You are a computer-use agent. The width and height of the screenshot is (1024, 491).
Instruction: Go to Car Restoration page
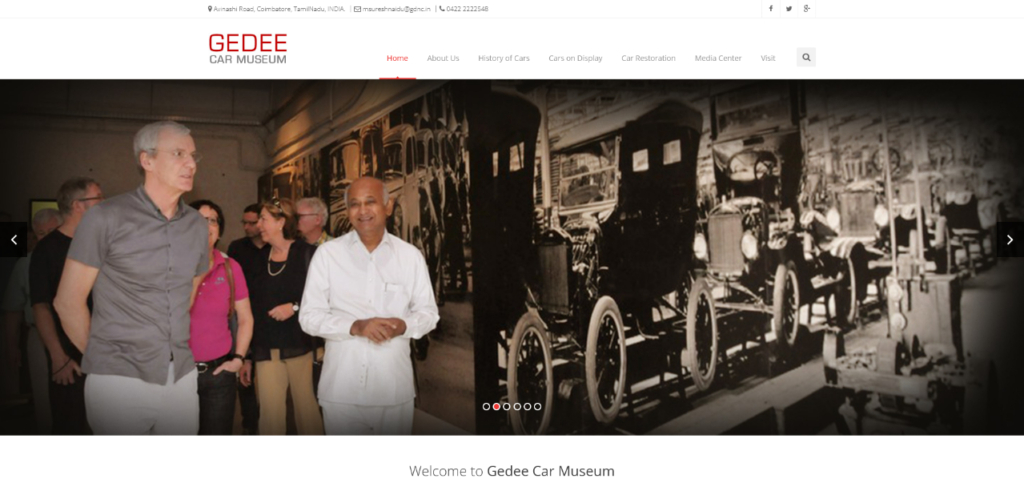click(x=648, y=58)
